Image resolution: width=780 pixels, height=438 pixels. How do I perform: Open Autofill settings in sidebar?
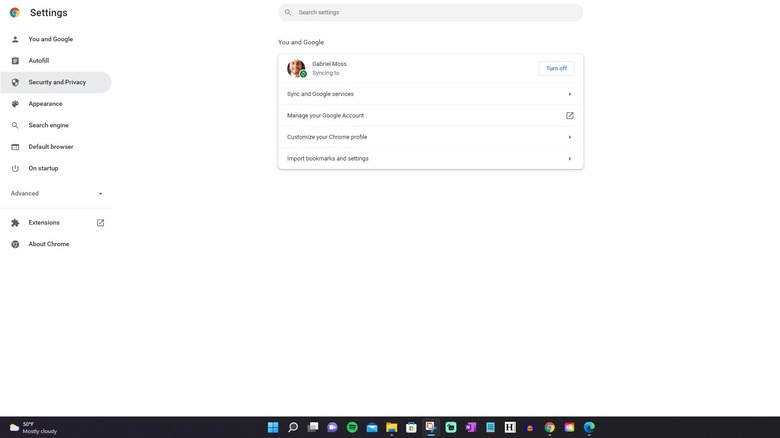pyautogui.click(x=38, y=61)
